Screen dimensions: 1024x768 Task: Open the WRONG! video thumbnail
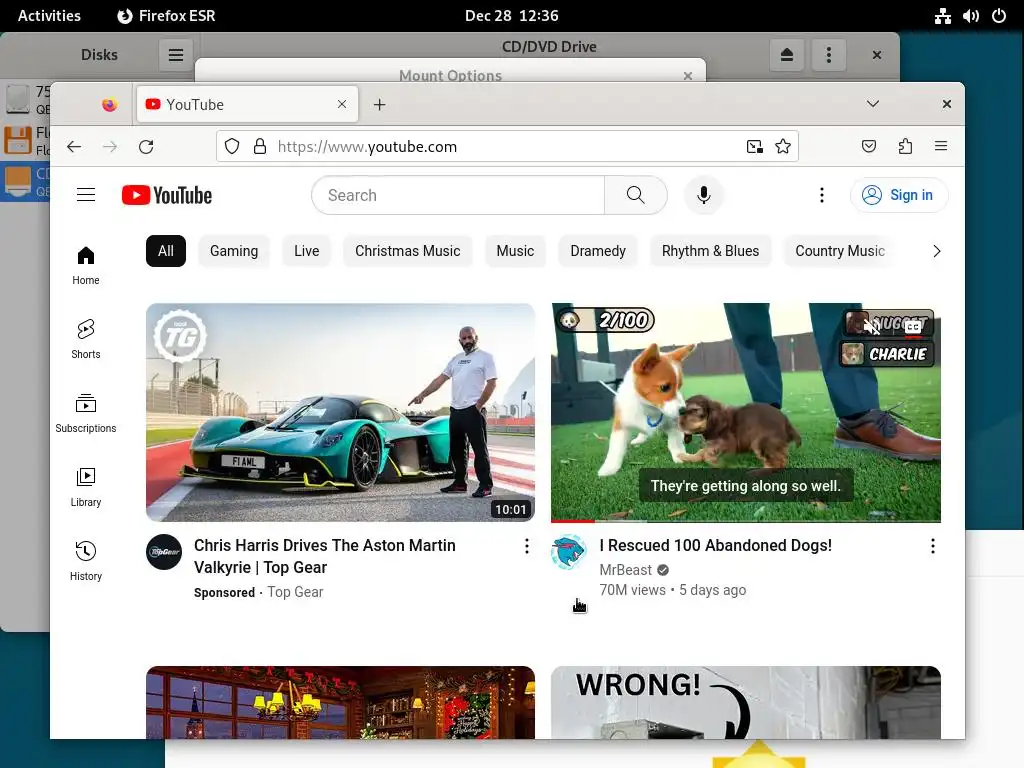[746, 703]
